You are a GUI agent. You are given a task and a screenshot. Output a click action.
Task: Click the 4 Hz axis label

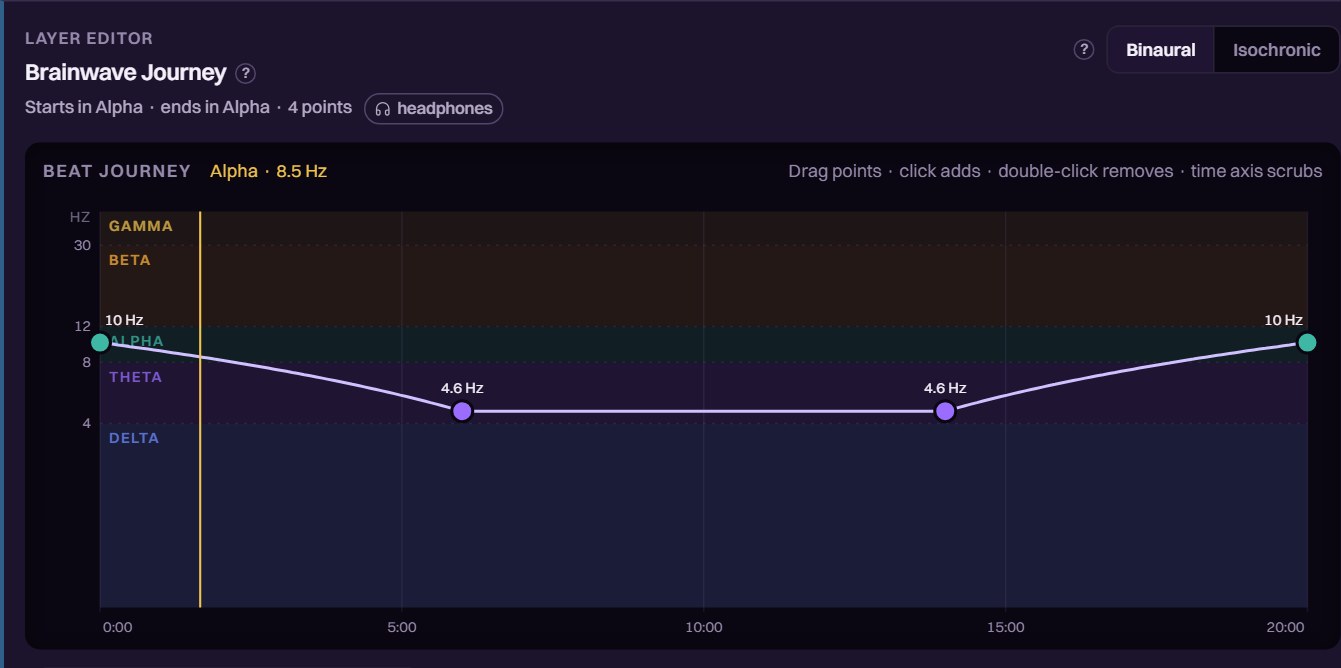click(x=86, y=423)
